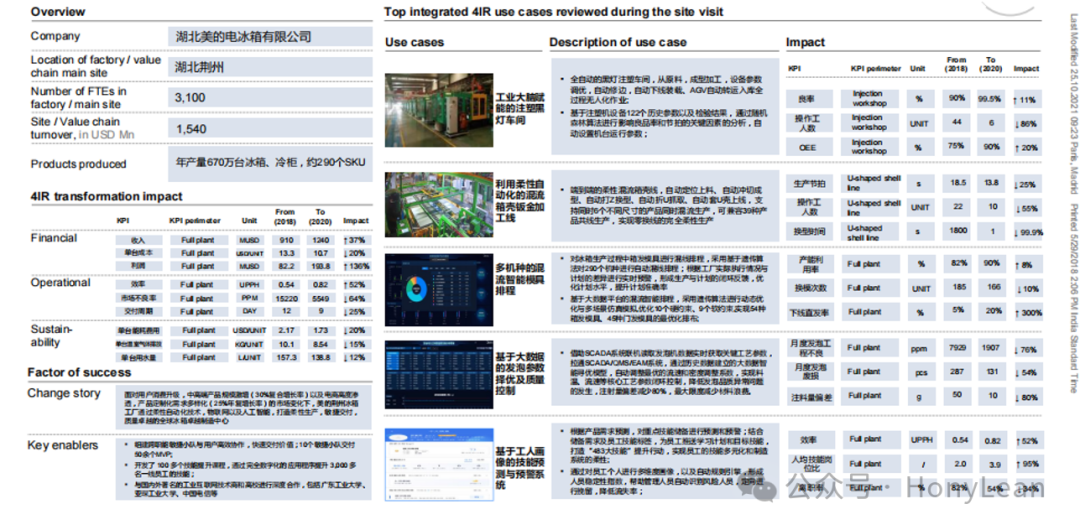Click the Description of use case header

point(617,42)
